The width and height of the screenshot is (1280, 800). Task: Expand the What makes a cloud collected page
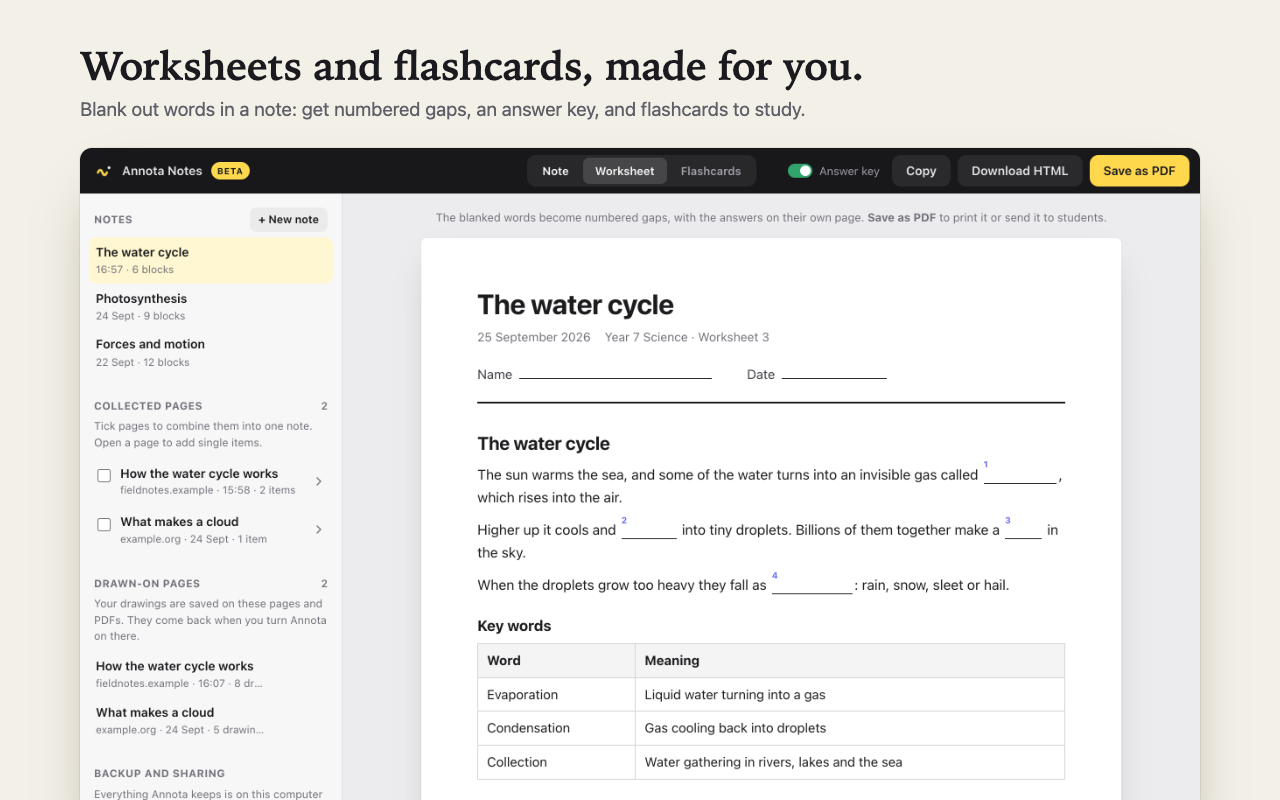pyautogui.click(x=319, y=530)
